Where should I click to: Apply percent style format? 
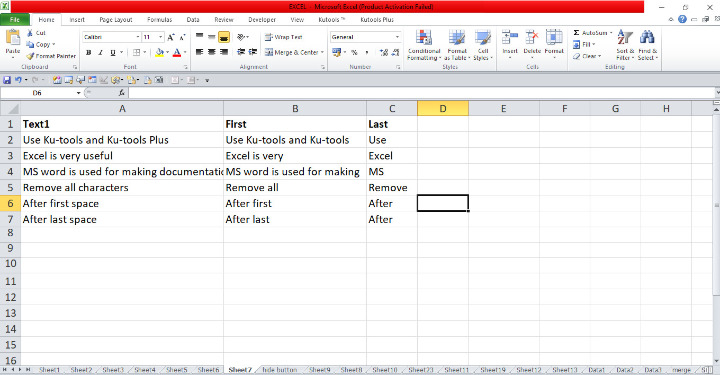tap(354, 53)
